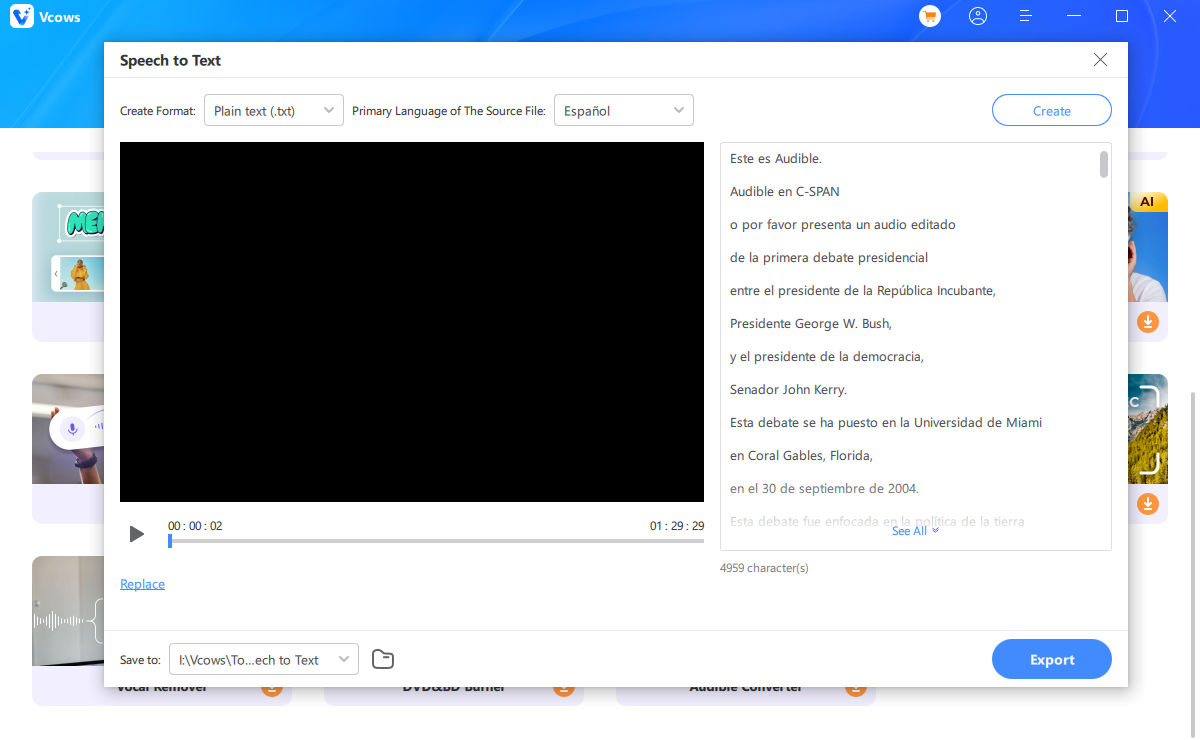This screenshot has width=1200, height=740.
Task: Select 'o por favor presenta un audio editado'
Action: (843, 224)
